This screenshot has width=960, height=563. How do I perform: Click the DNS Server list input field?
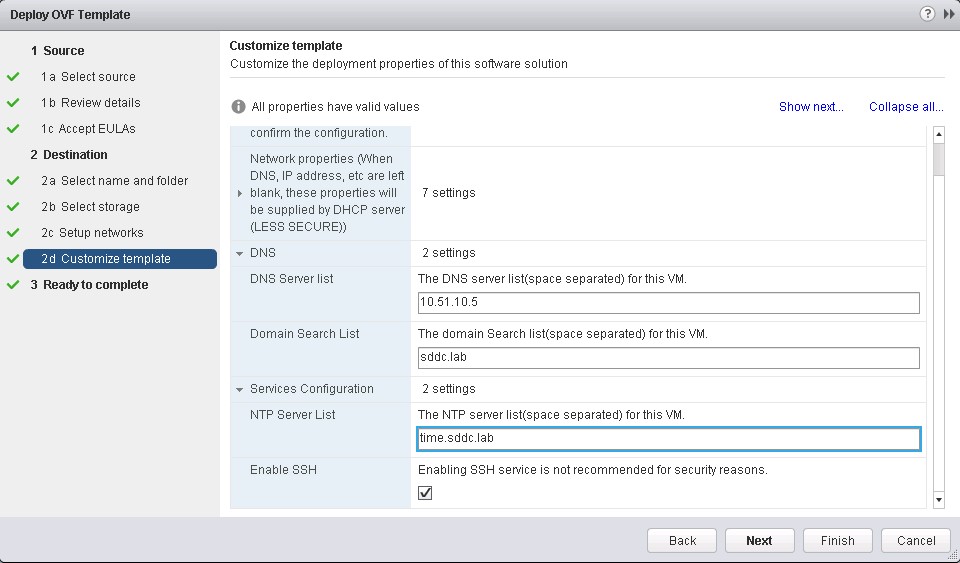click(668, 304)
